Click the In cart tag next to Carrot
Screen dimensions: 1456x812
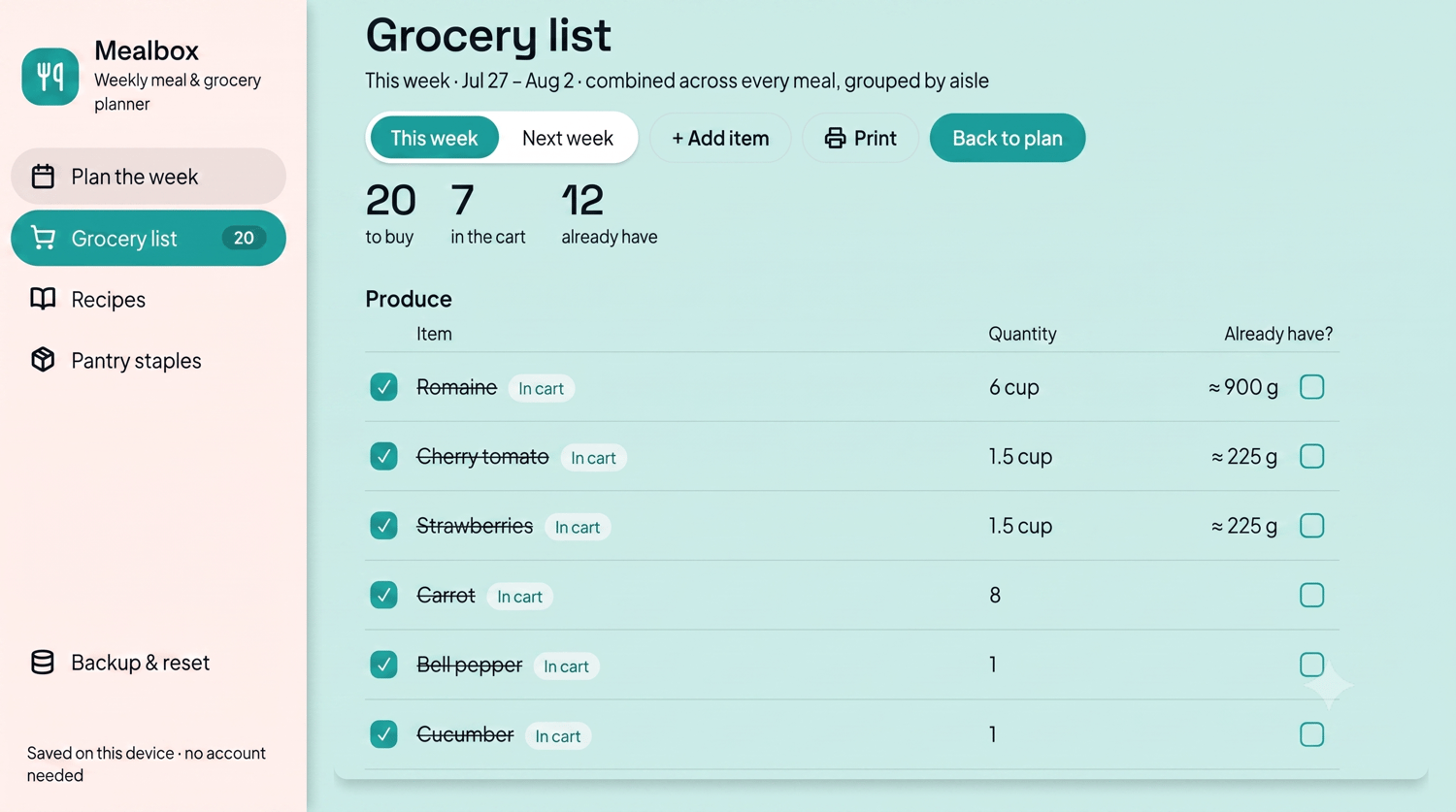pyautogui.click(x=519, y=597)
